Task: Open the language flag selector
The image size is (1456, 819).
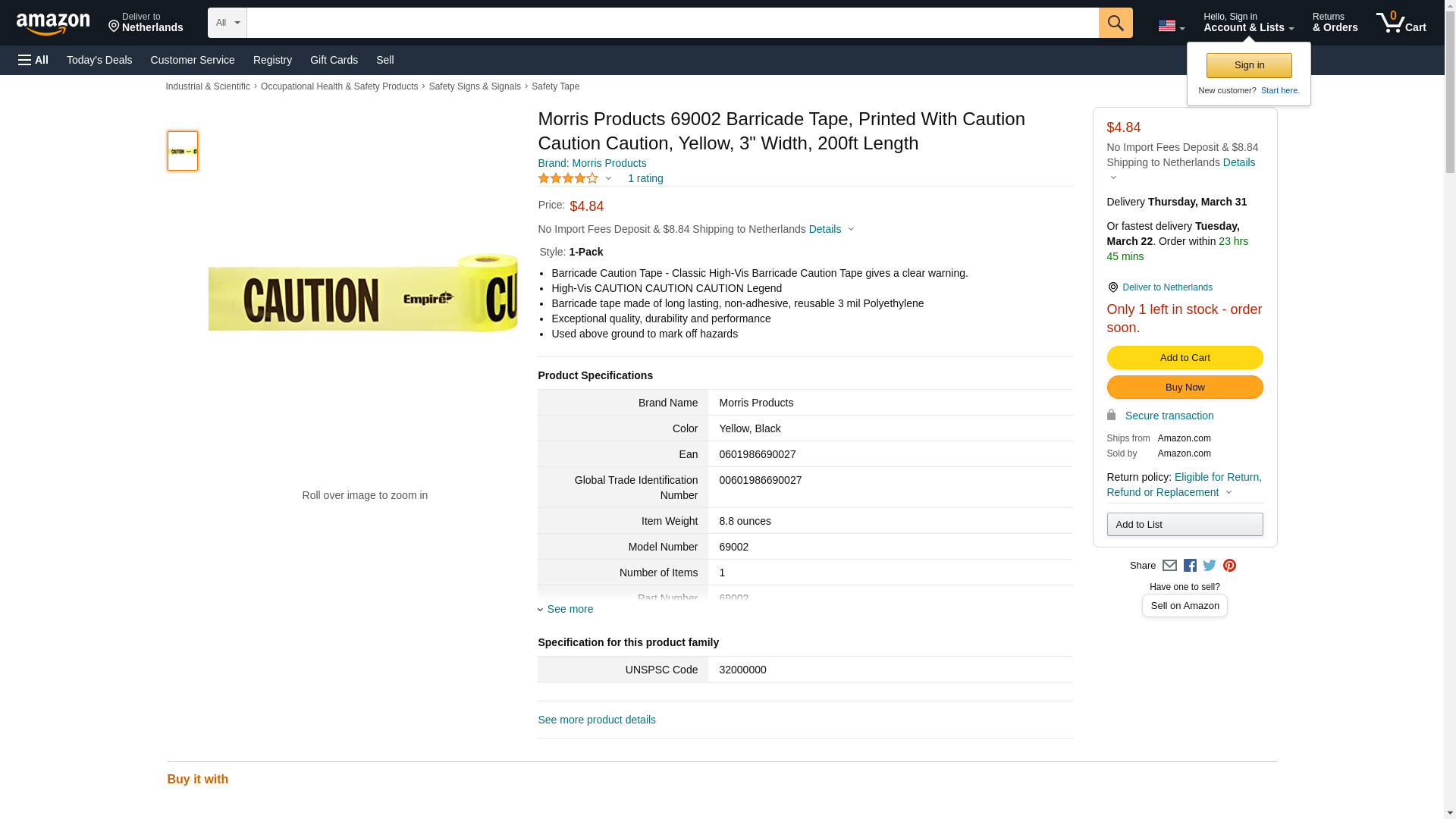Action: [x=1171, y=26]
